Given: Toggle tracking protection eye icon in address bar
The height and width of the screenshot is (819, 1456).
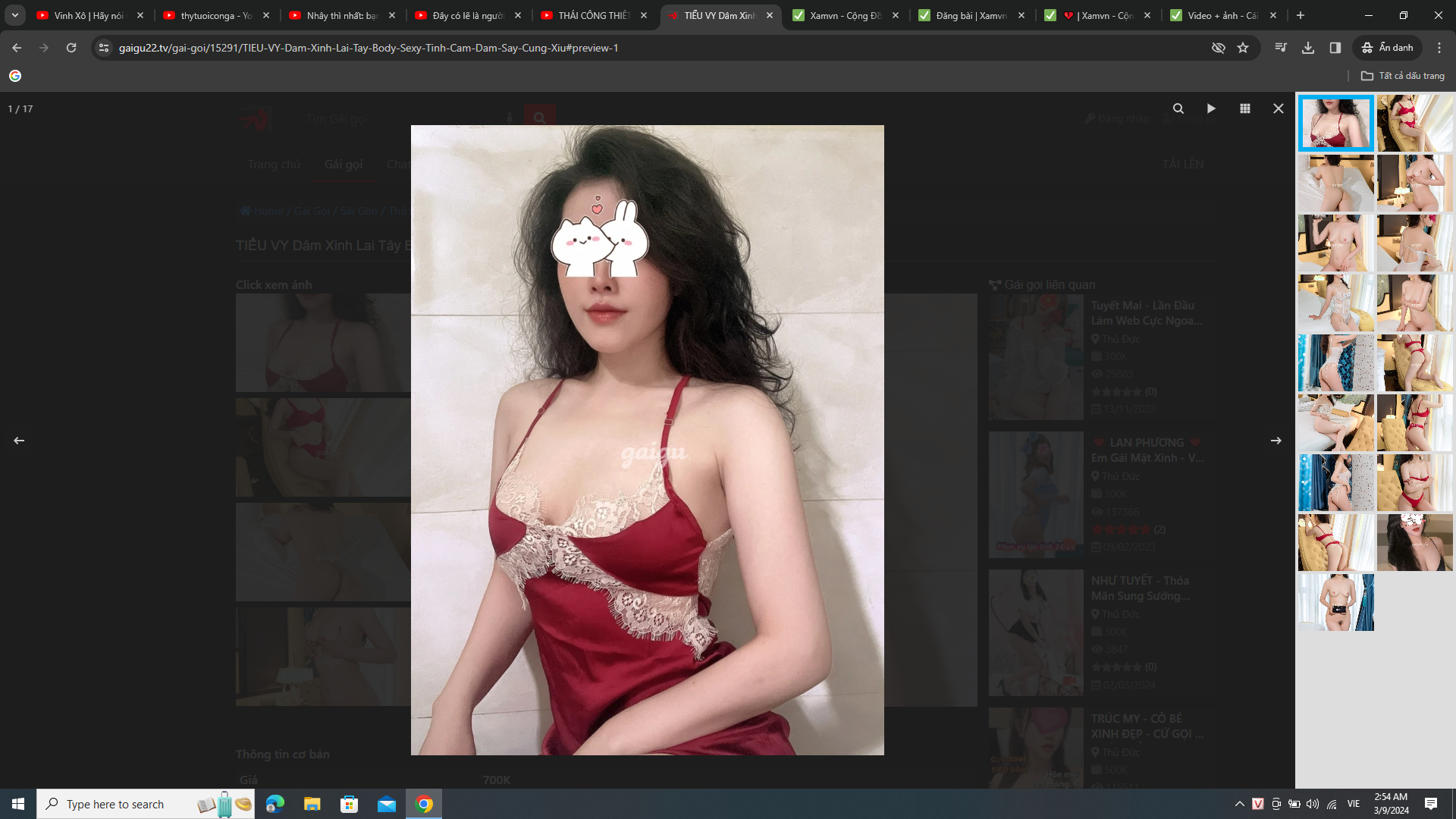Looking at the screenshot, I should pos(1218,47).
